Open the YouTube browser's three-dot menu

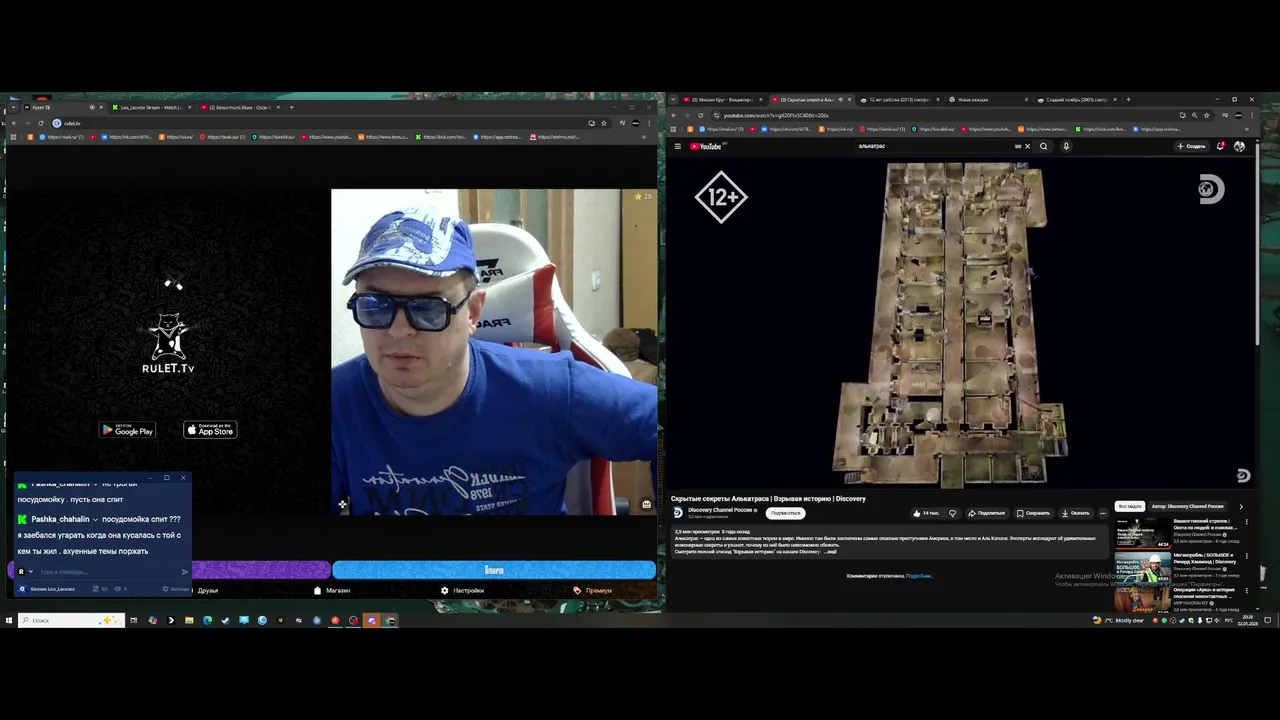(x=1250, y=116)
